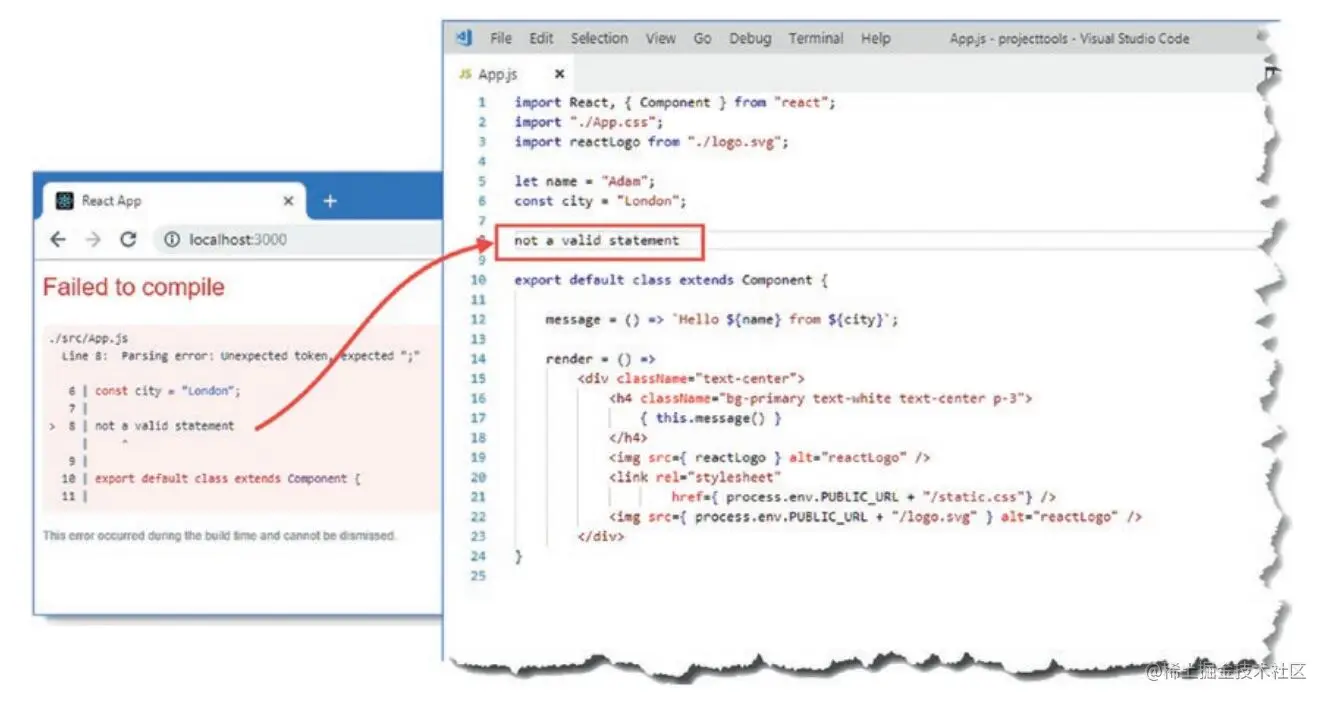Open the View menu in VS Code
This screenshot has height=702, width=1327.
[x=660, y=38]
